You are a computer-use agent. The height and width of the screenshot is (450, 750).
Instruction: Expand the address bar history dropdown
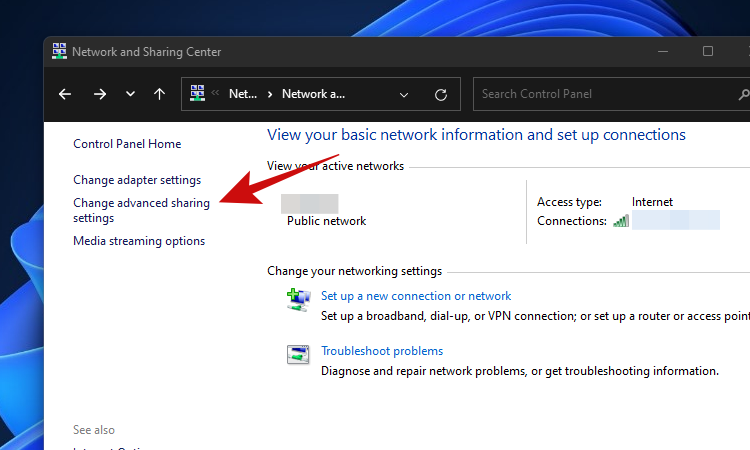(404, 95)
